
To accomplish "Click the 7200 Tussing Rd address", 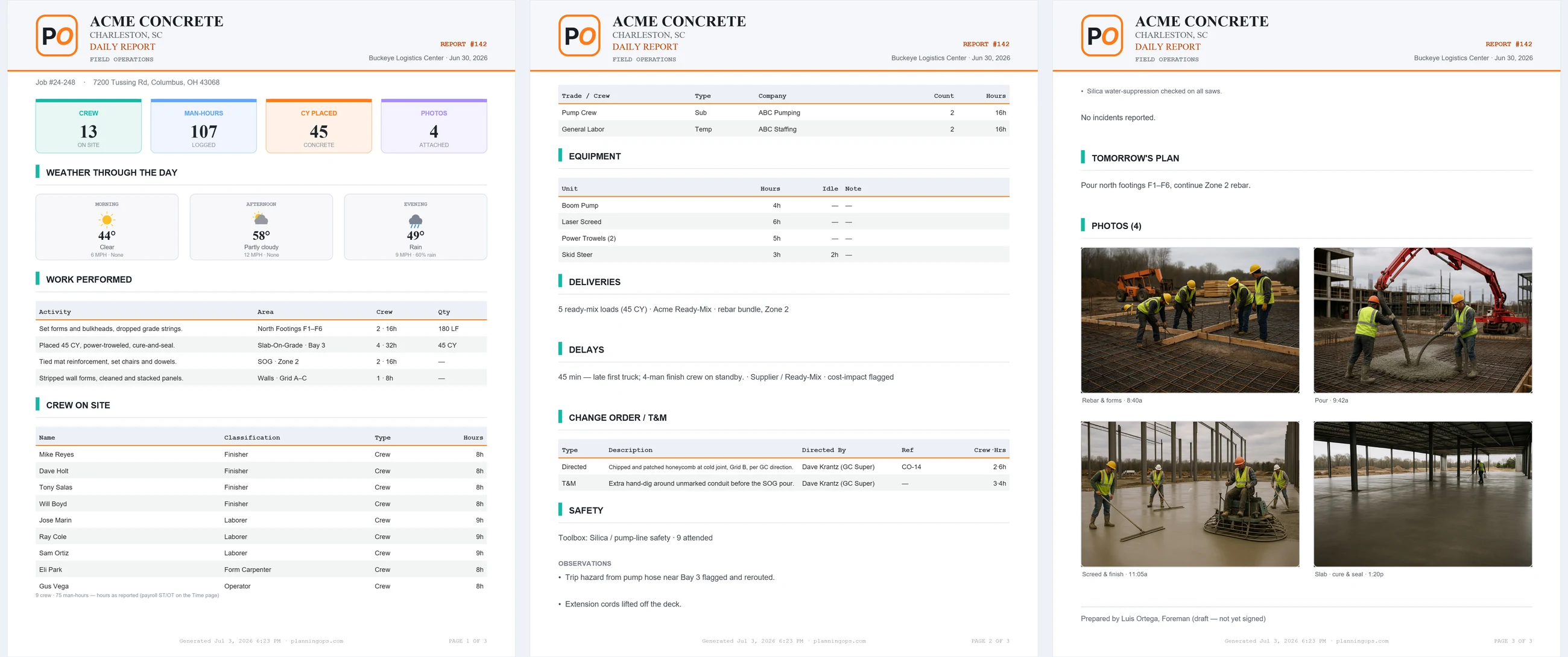I will pos(156,82).
